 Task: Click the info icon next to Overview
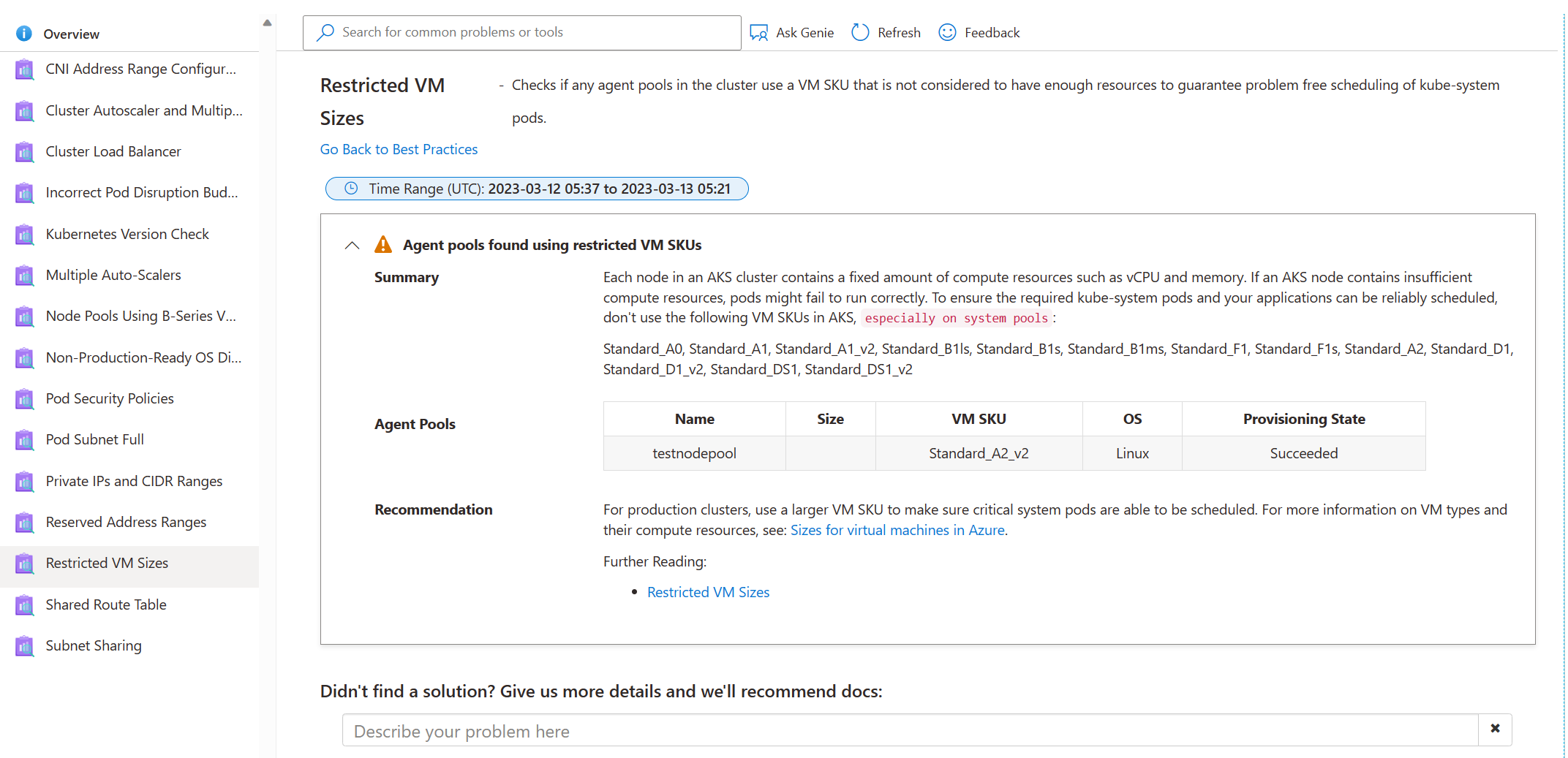[23, 33]
